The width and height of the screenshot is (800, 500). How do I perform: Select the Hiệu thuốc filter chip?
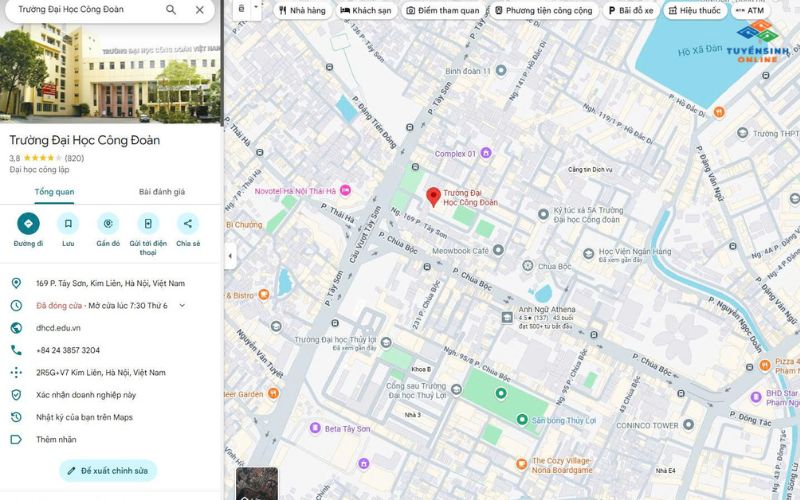695,10
